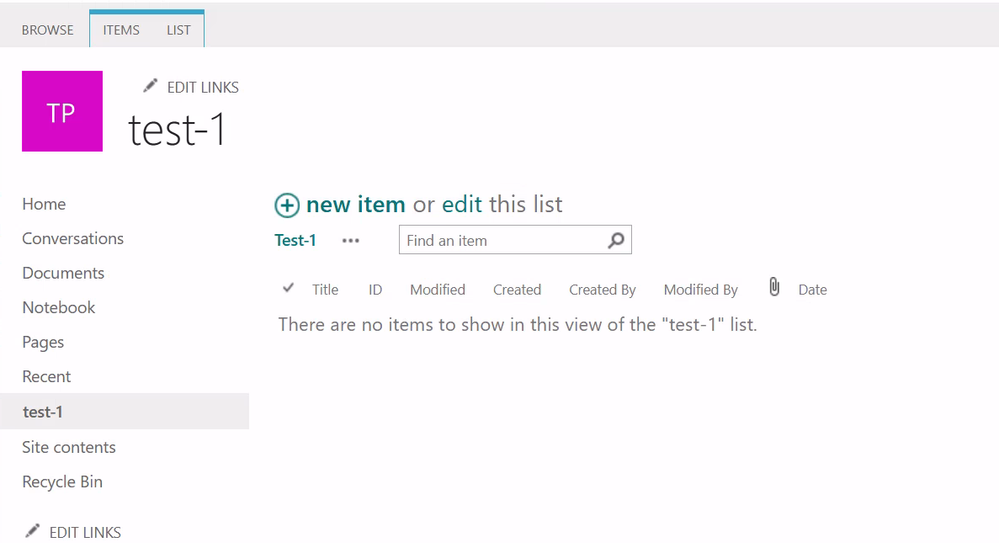The image size is (999, 543).
Task: Sort by the Modified column header
Action: click(437, 290)
